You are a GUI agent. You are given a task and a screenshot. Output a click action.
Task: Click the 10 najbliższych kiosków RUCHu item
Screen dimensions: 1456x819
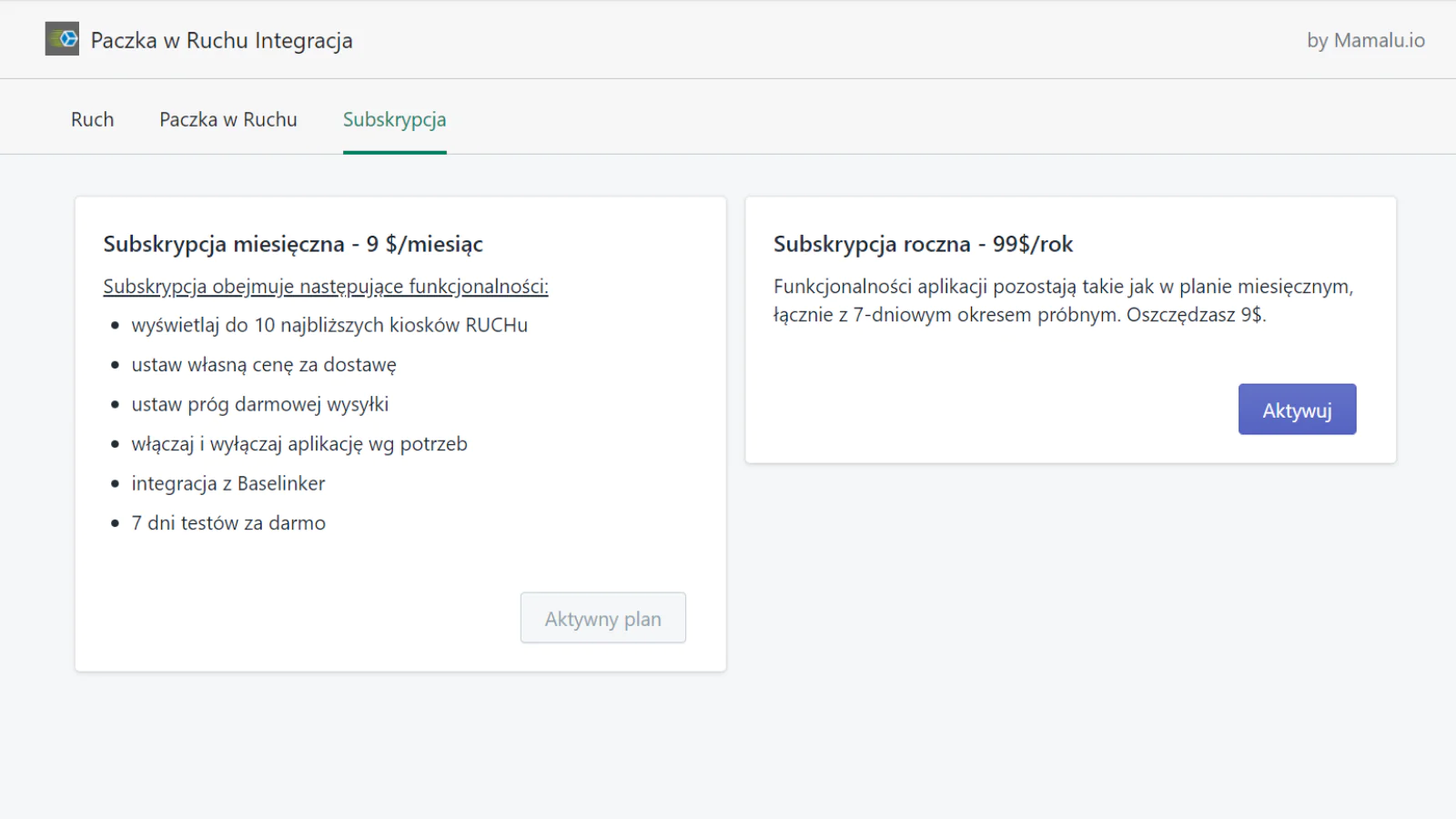pos(329,326)
